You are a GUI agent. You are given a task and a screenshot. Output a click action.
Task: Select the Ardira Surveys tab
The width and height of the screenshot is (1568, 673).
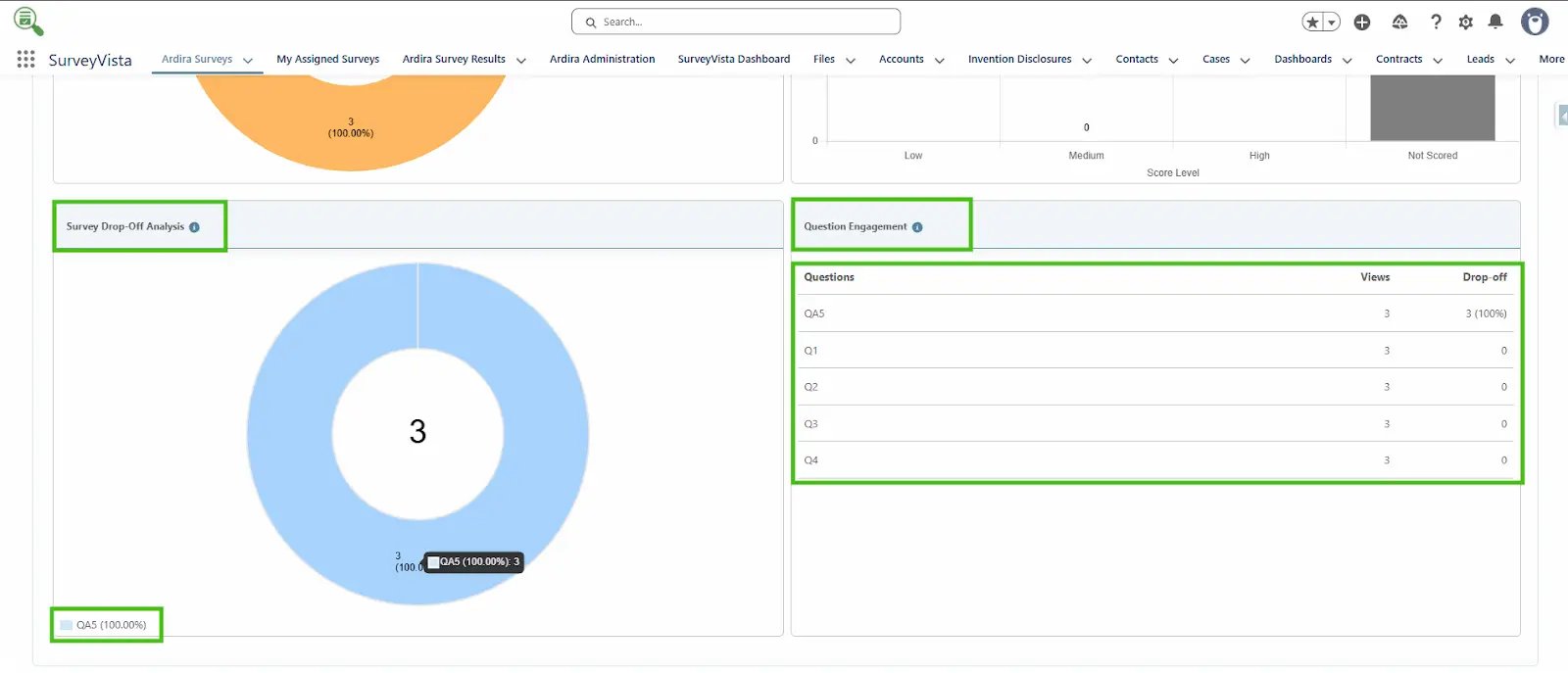click(197, 60)
